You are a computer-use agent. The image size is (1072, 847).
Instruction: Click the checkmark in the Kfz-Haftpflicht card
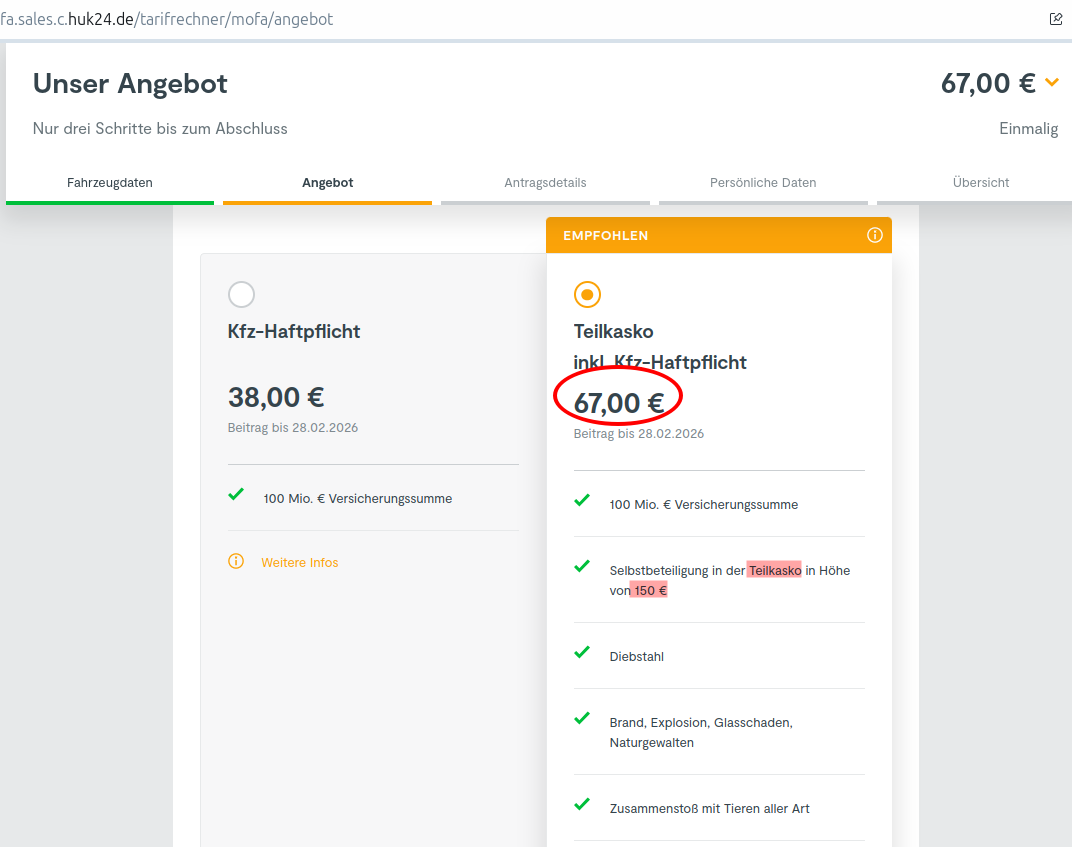(236, 494)
